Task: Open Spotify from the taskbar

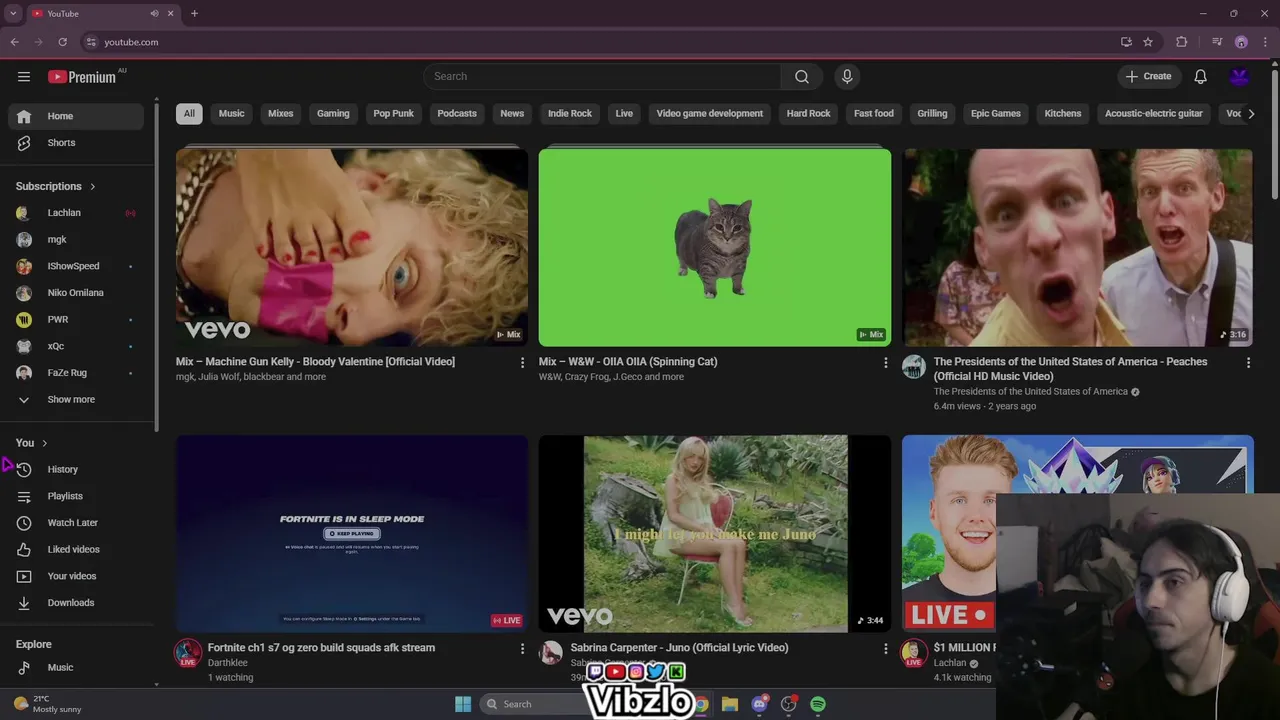Action: coord(818,704)
